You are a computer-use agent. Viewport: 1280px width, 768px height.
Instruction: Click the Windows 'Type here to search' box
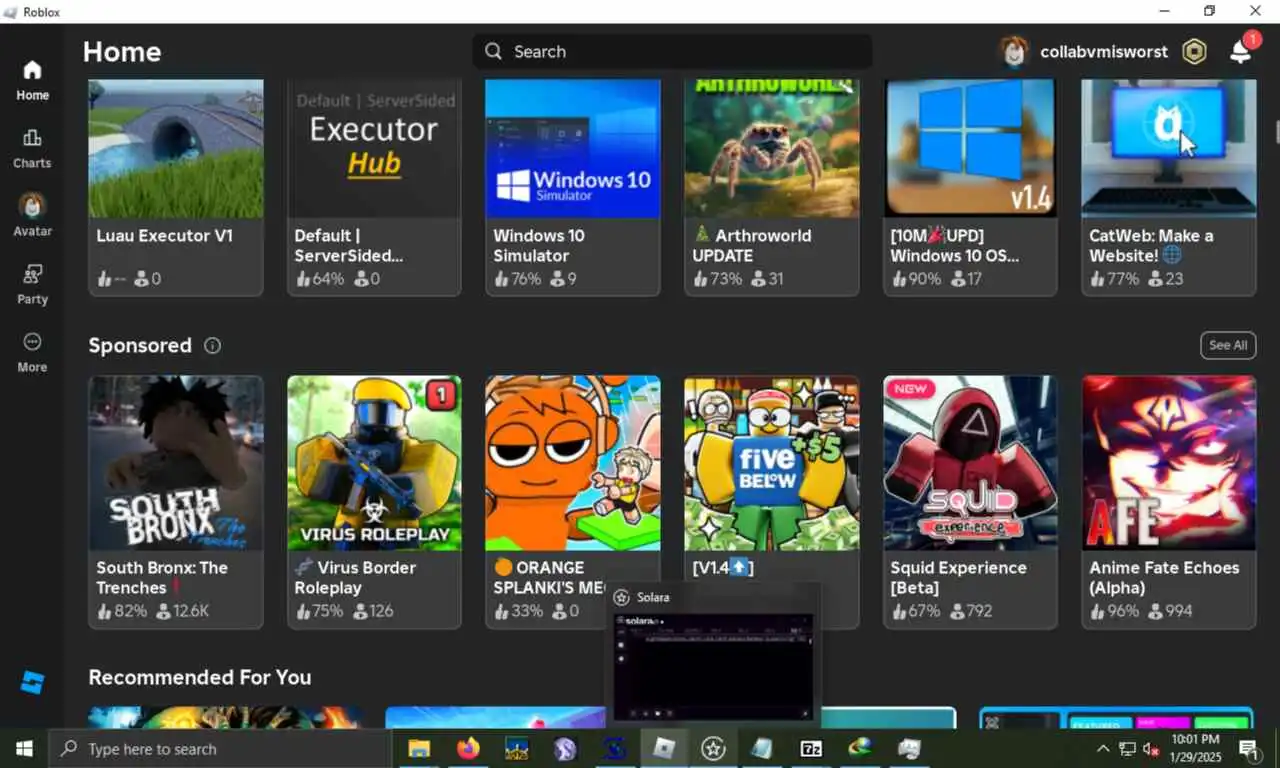(220, 748)
